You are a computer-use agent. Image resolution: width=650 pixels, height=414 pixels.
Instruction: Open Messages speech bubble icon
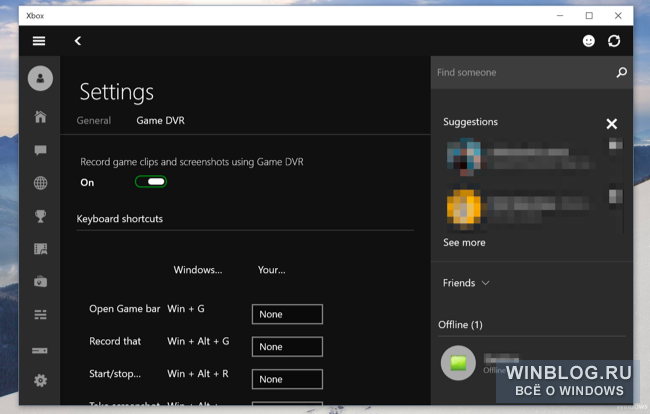(40, 150)
